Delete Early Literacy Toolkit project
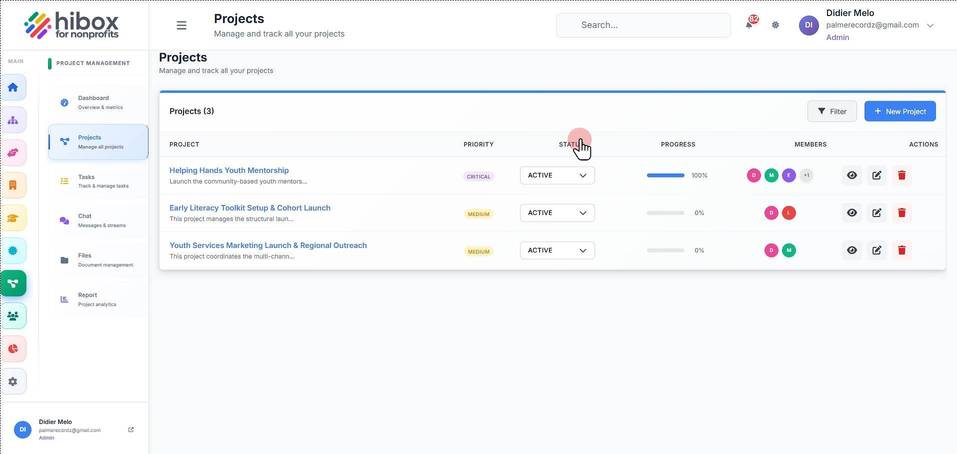 (901, 213)
